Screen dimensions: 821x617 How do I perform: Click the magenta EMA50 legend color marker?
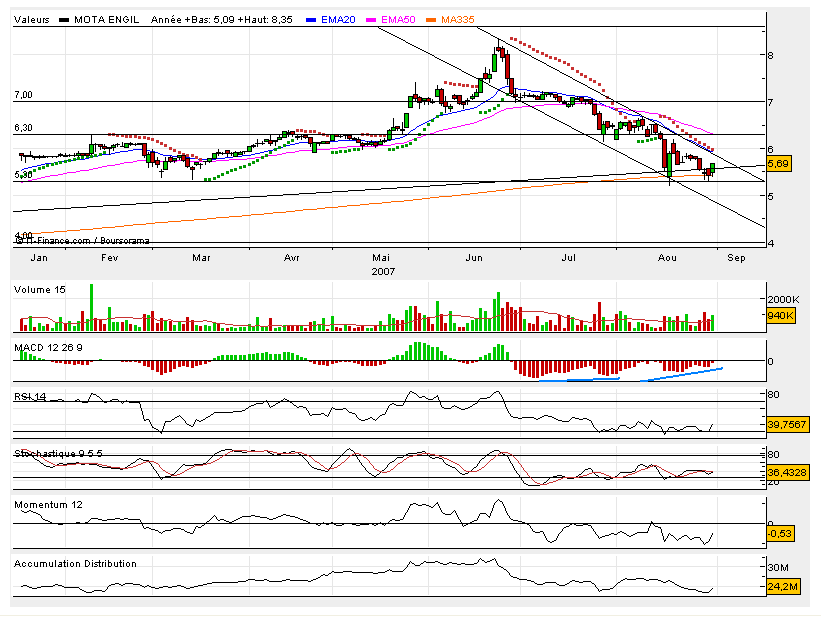tap(371, 20)
